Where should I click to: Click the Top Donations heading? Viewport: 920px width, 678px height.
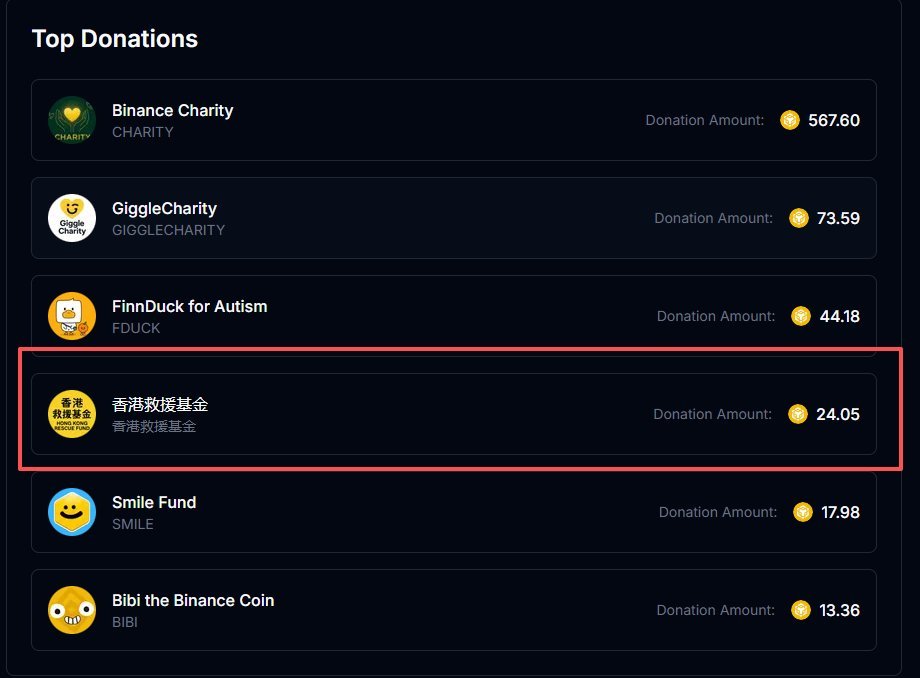(x=115, y=39)
